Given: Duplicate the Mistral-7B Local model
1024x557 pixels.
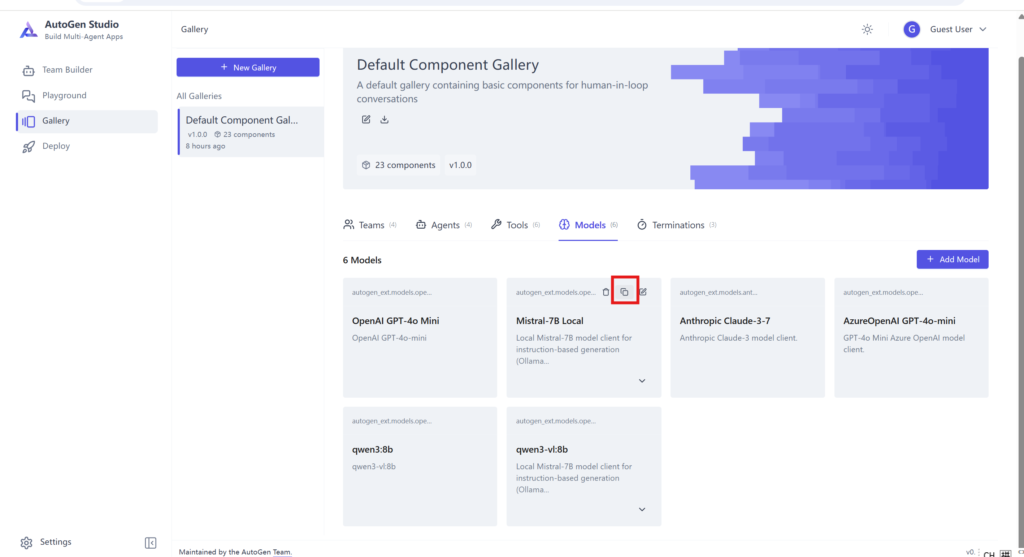Looking at the screenshot, I should tap(624, 292).
